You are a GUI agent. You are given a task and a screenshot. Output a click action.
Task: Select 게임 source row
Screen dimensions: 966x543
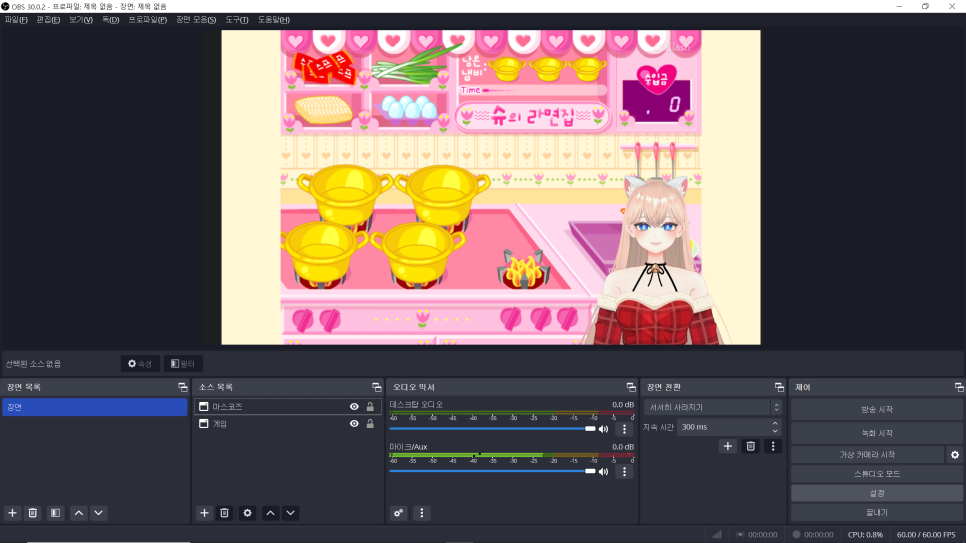(287, 424)
